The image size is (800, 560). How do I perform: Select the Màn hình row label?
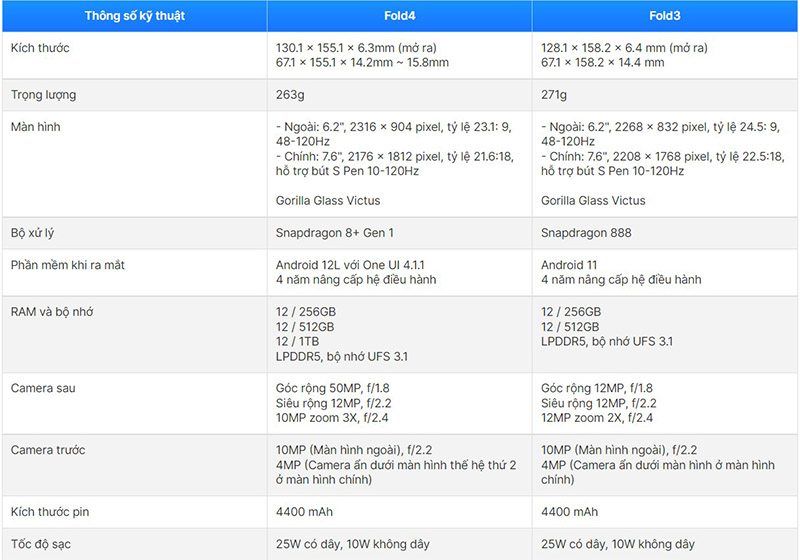(35, 127)
